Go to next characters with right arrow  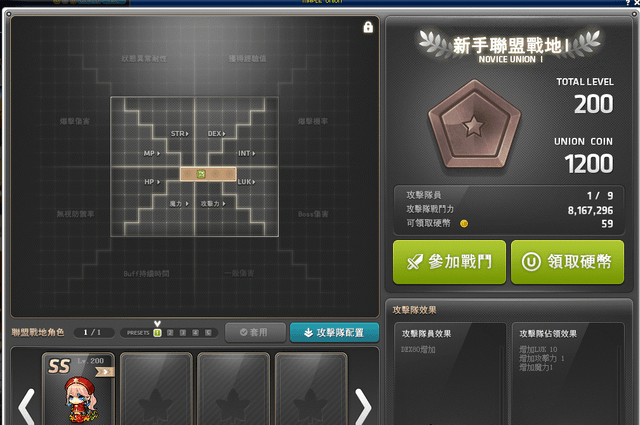pyautogui.click(x=363, y=407)
